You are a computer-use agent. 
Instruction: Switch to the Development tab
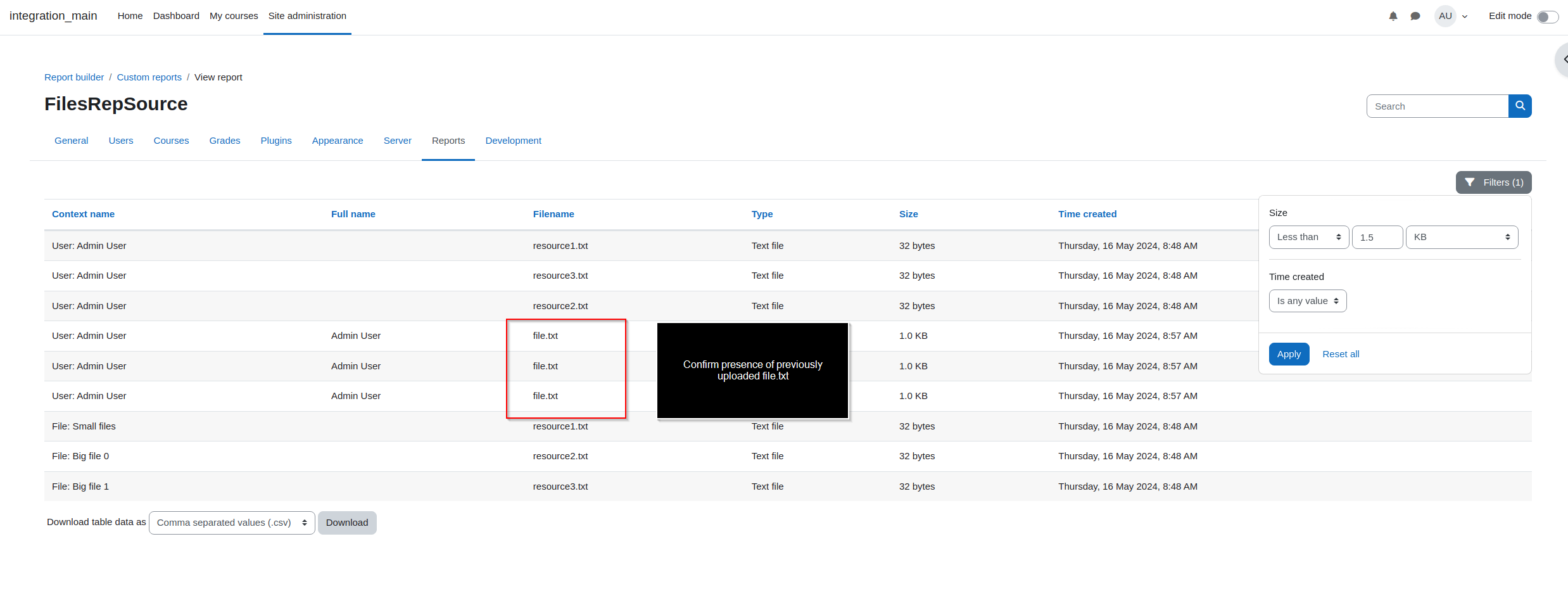tap(513, 141)
